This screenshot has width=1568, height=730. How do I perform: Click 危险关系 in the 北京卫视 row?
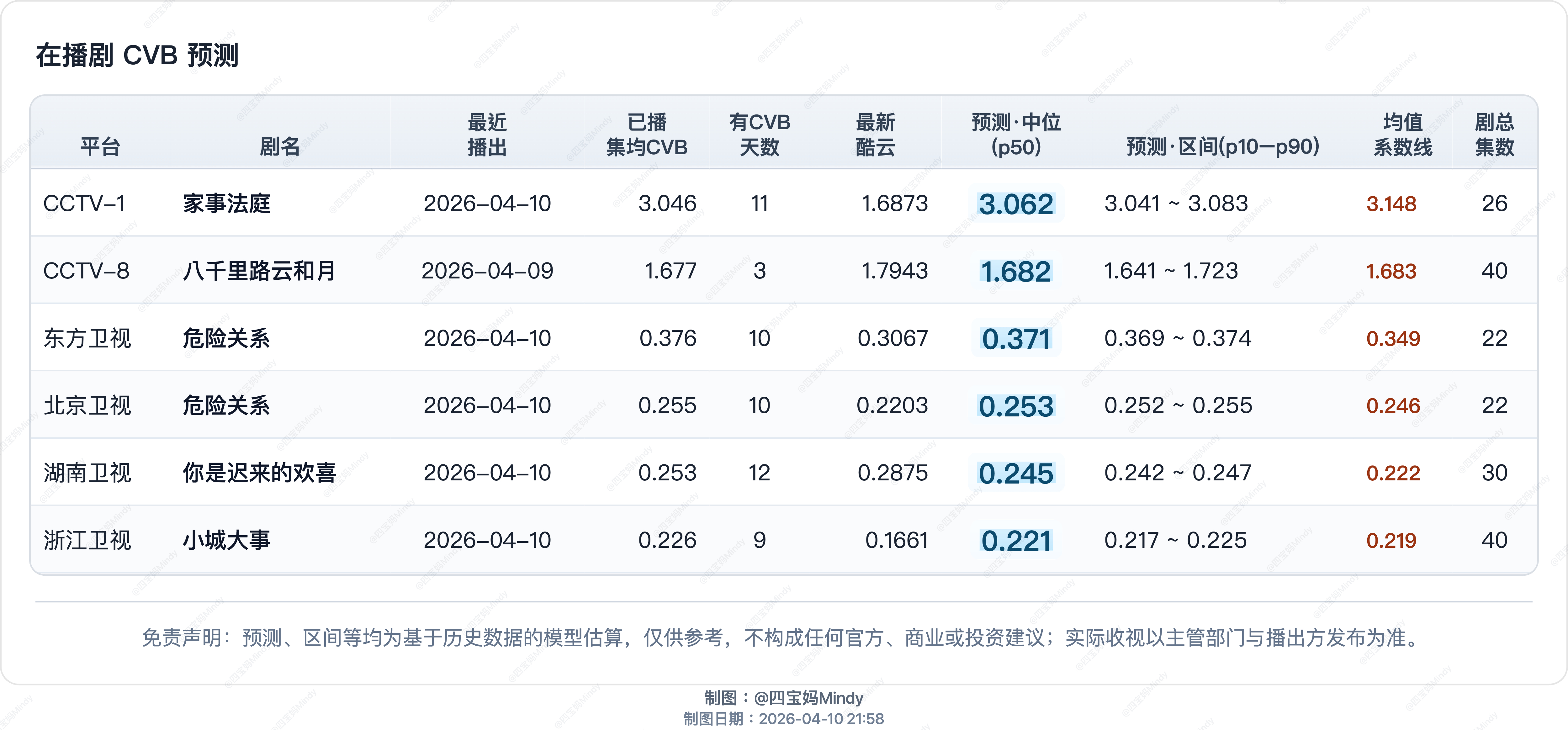tap(226, 405)
